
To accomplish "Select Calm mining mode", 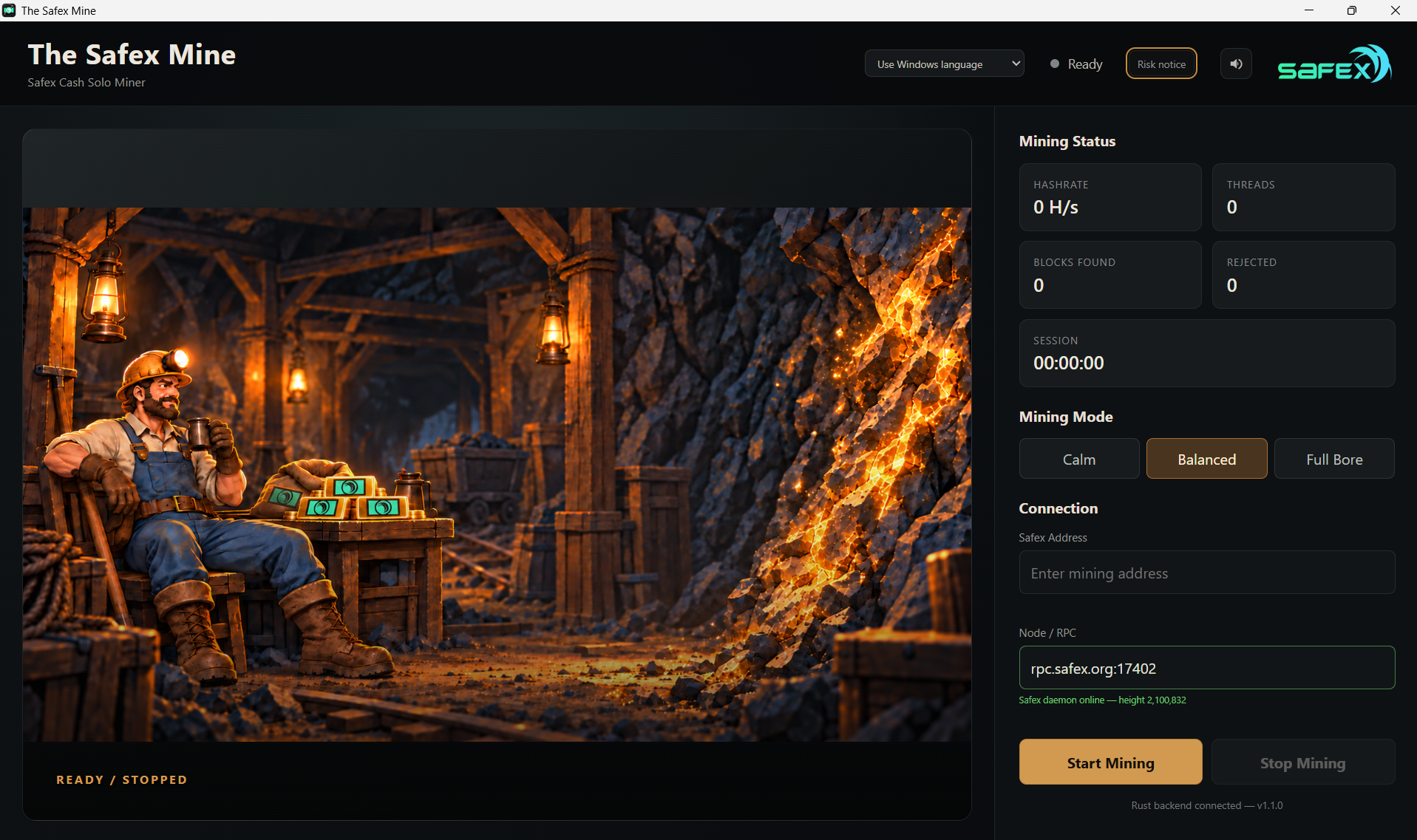I will point(1079,459).
